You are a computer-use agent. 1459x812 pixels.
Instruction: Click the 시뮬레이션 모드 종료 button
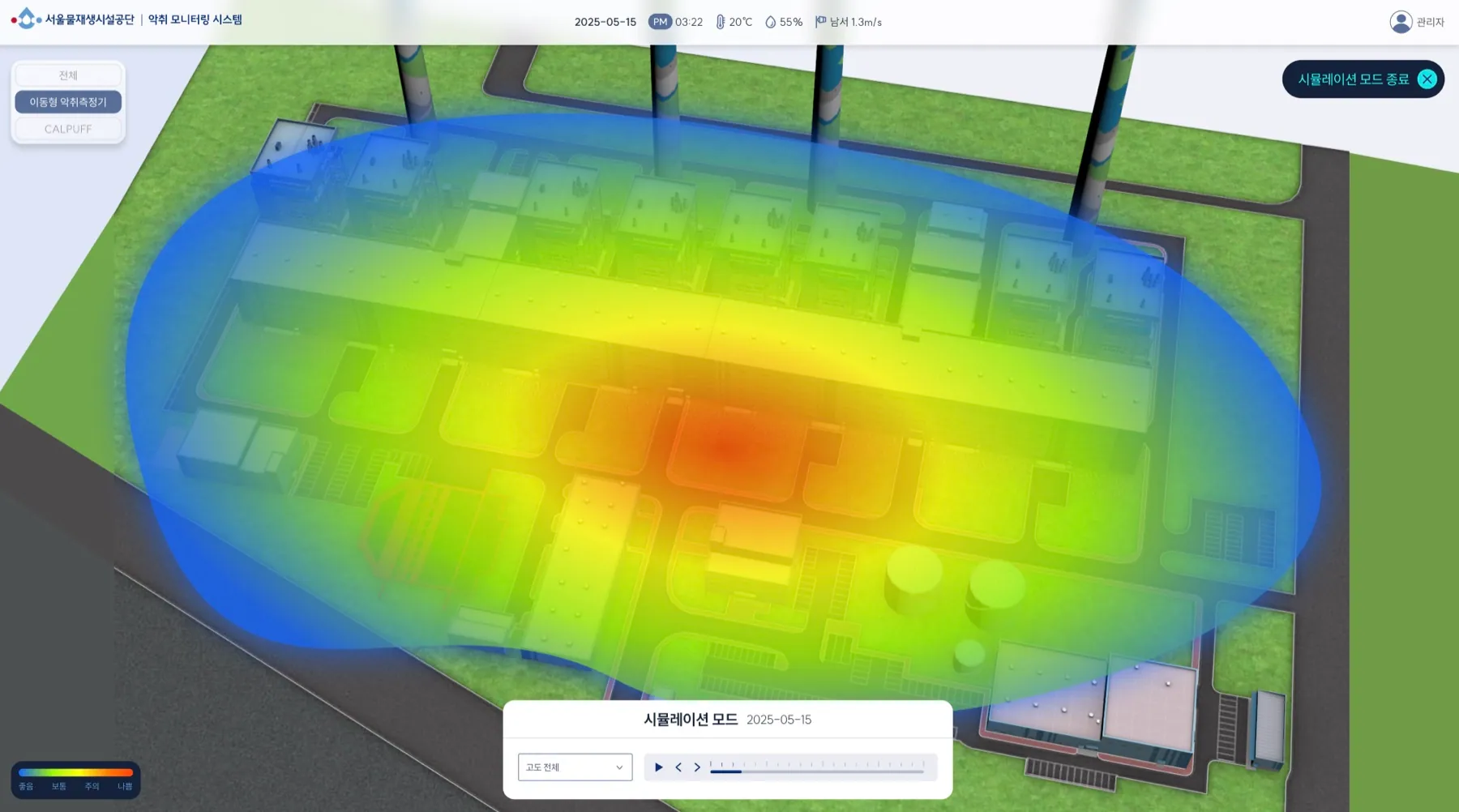point(1363,79)
